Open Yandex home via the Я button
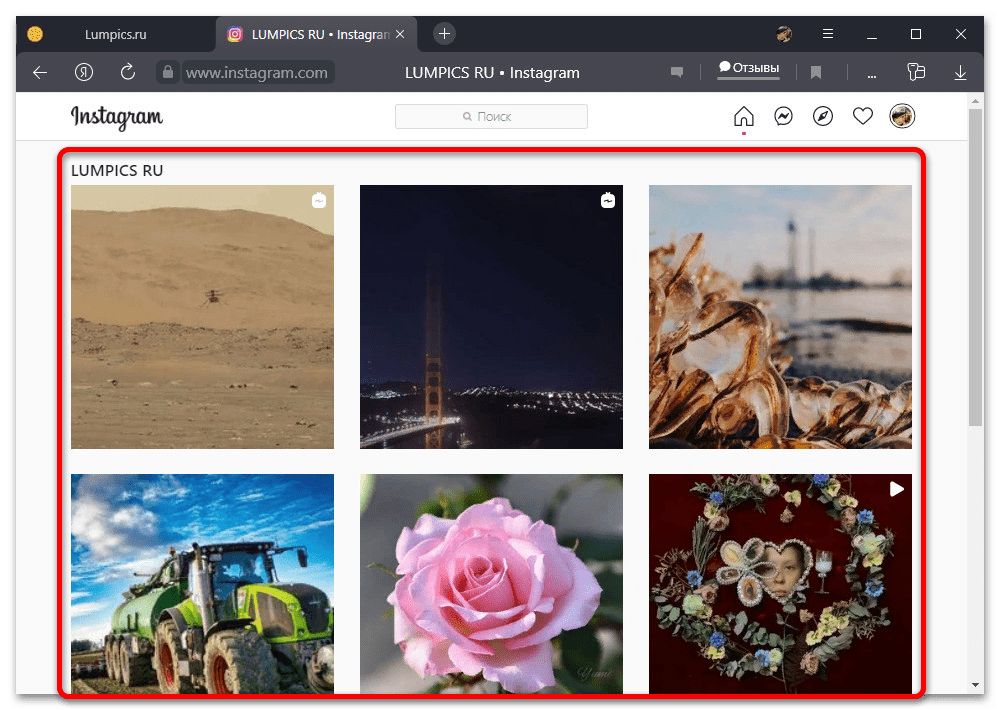The height and width of the screenshot is (710, 1000). coord(84,72)
